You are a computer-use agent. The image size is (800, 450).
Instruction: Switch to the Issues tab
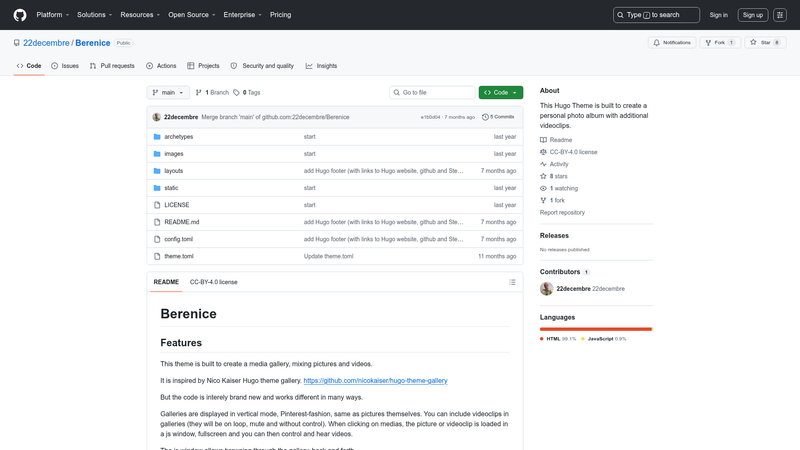click(x=65, y=66)
